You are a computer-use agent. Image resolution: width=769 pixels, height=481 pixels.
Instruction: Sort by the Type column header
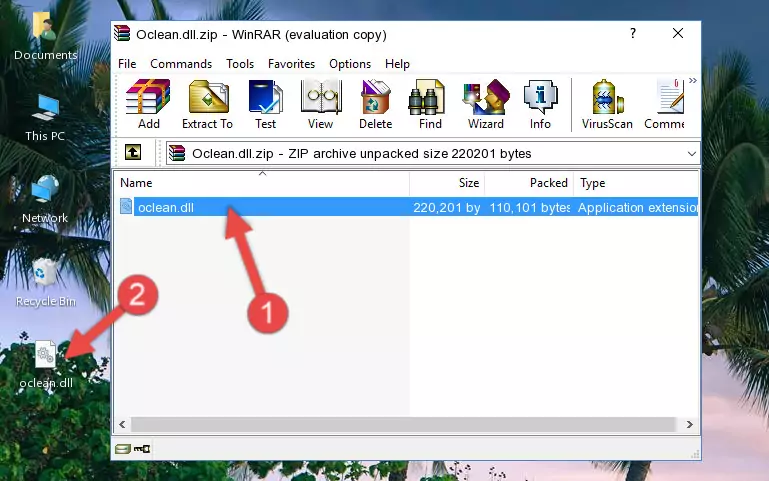coord(636,183)
